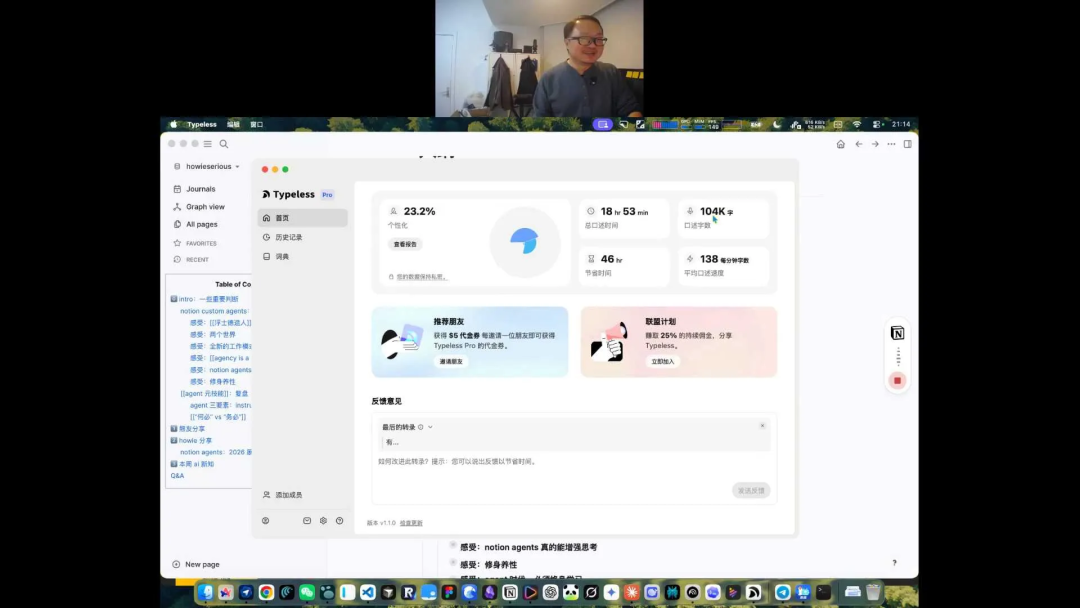Expand the 最后的转录 dropdown chevron
This screenshot has height=608, width=1080.
coord(430,427)
